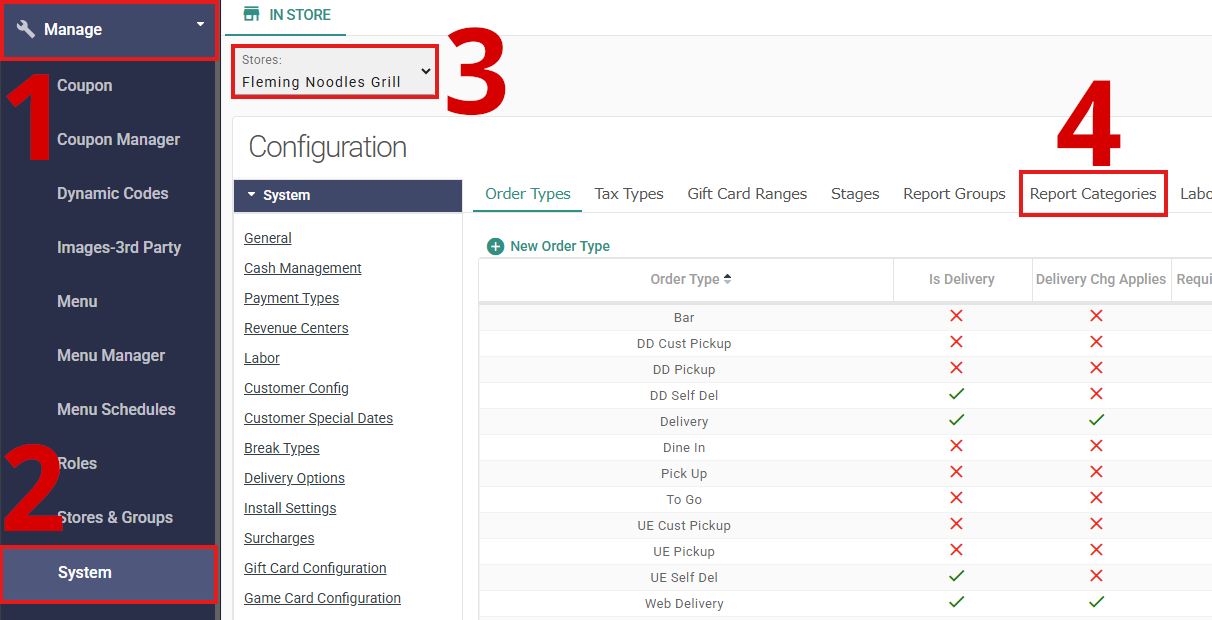Screen dimensions: 1212x620
Task: Open Stores & Groups sidebar item
Action: click(x=115, y=518)
